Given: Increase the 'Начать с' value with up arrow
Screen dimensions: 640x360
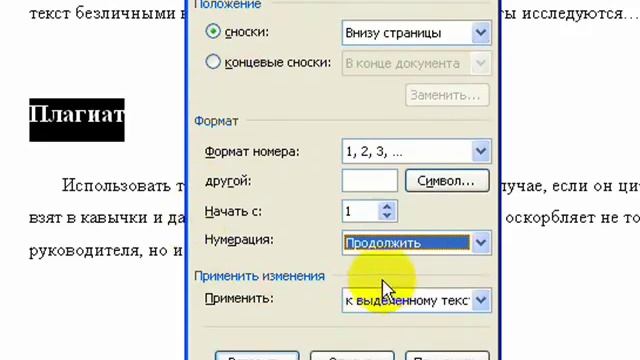Looking at the screenshot, I should [387, 206].
